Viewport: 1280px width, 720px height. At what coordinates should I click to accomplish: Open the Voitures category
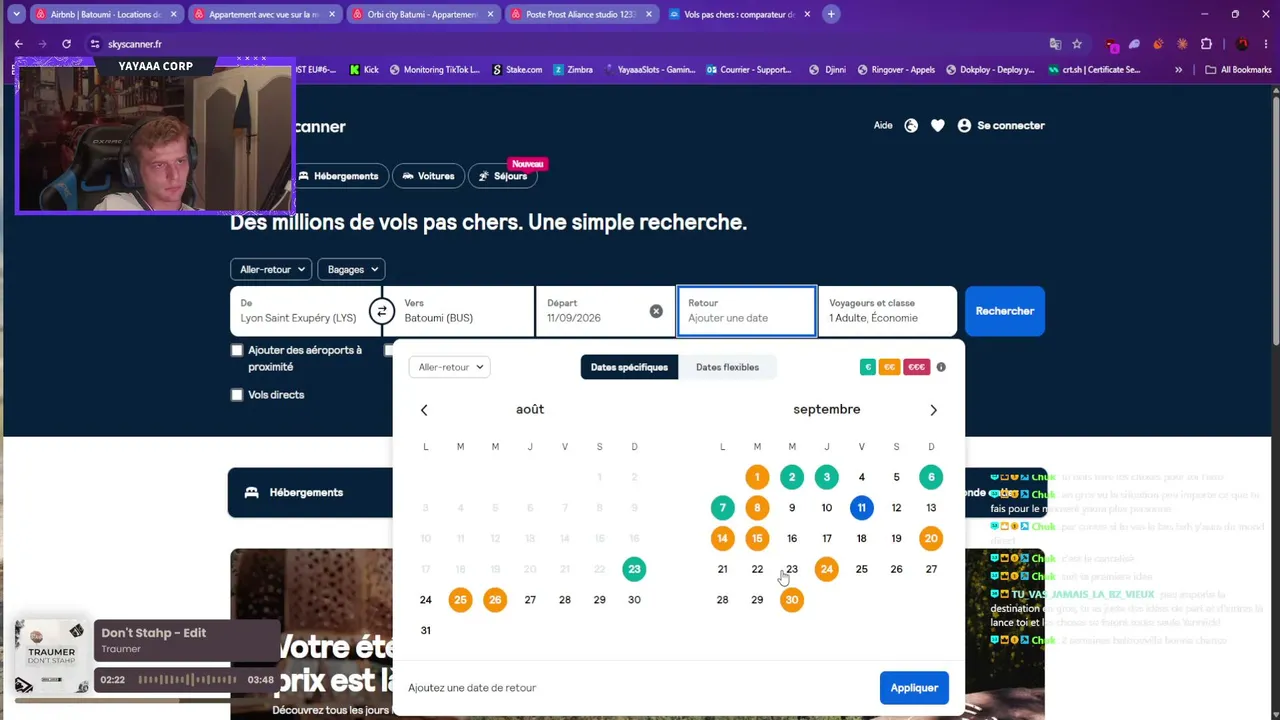coord(428,176)
